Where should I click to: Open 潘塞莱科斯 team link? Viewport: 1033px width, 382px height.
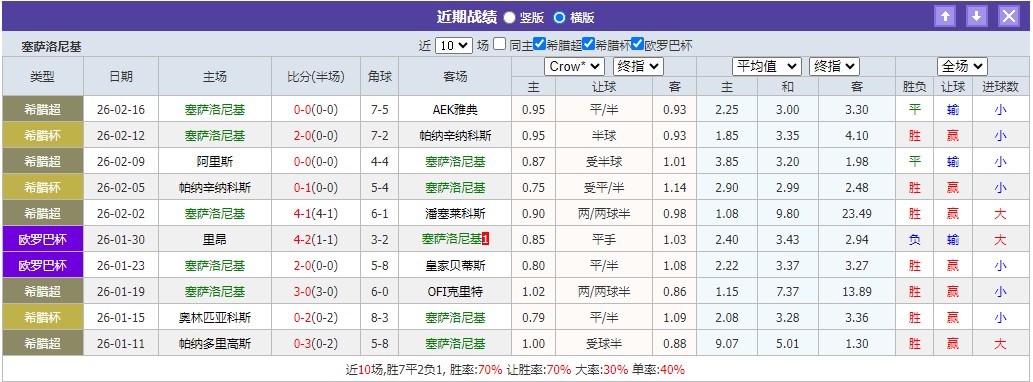(x=455, y=213)
